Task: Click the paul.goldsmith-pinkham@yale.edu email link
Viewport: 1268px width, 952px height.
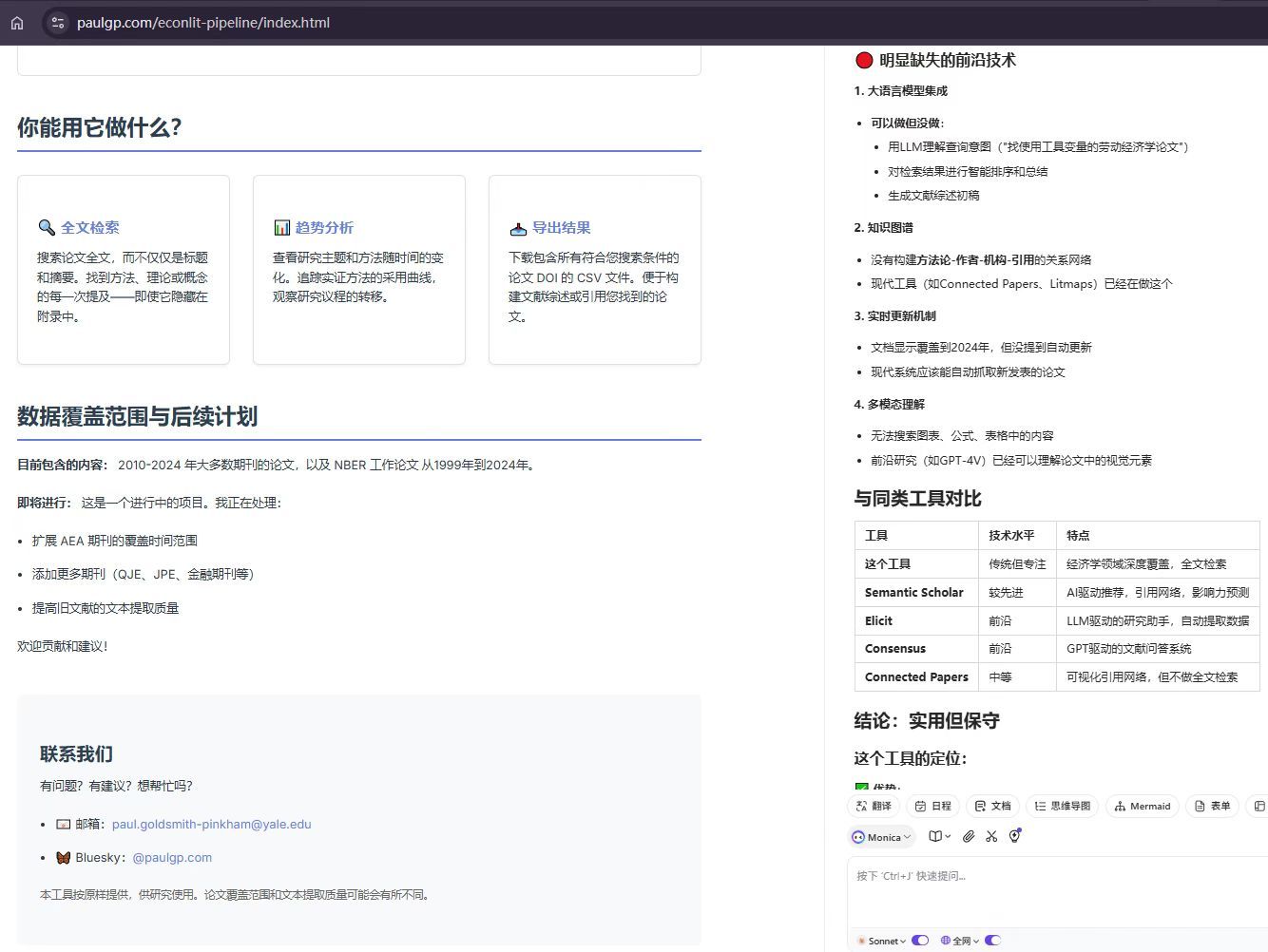Action: pos(211,824)
